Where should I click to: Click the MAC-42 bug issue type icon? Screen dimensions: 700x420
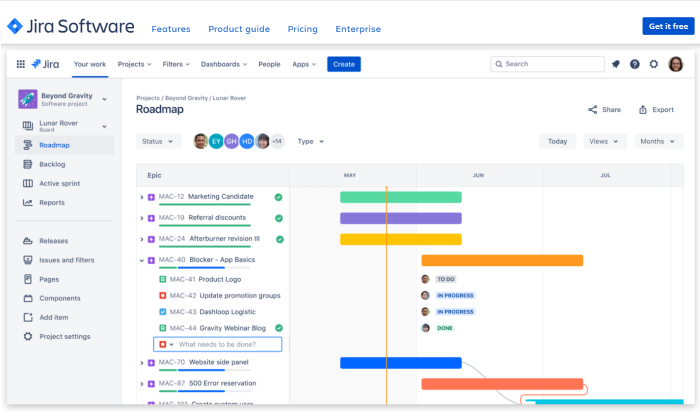click(x=162, y=295)
